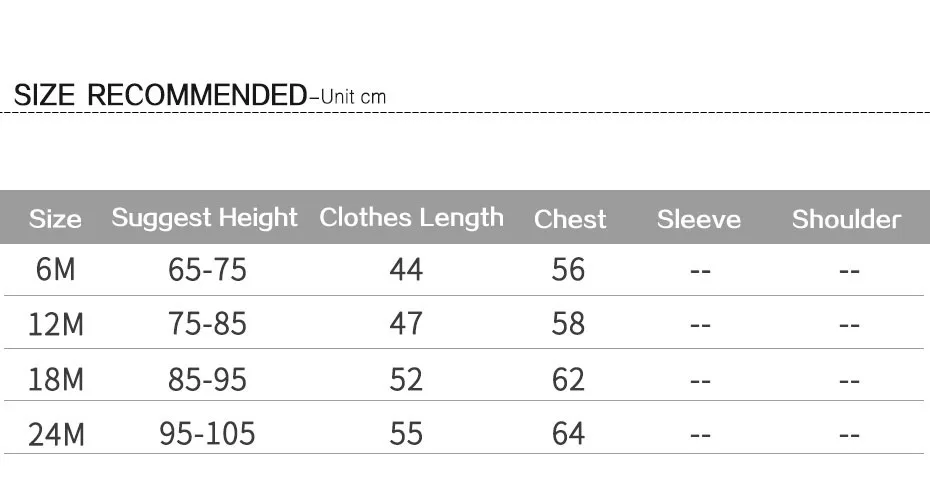Select clothes length value 52
Viewport: 930px width, 478px height.
pyautogui.click(x=406, y=379)
